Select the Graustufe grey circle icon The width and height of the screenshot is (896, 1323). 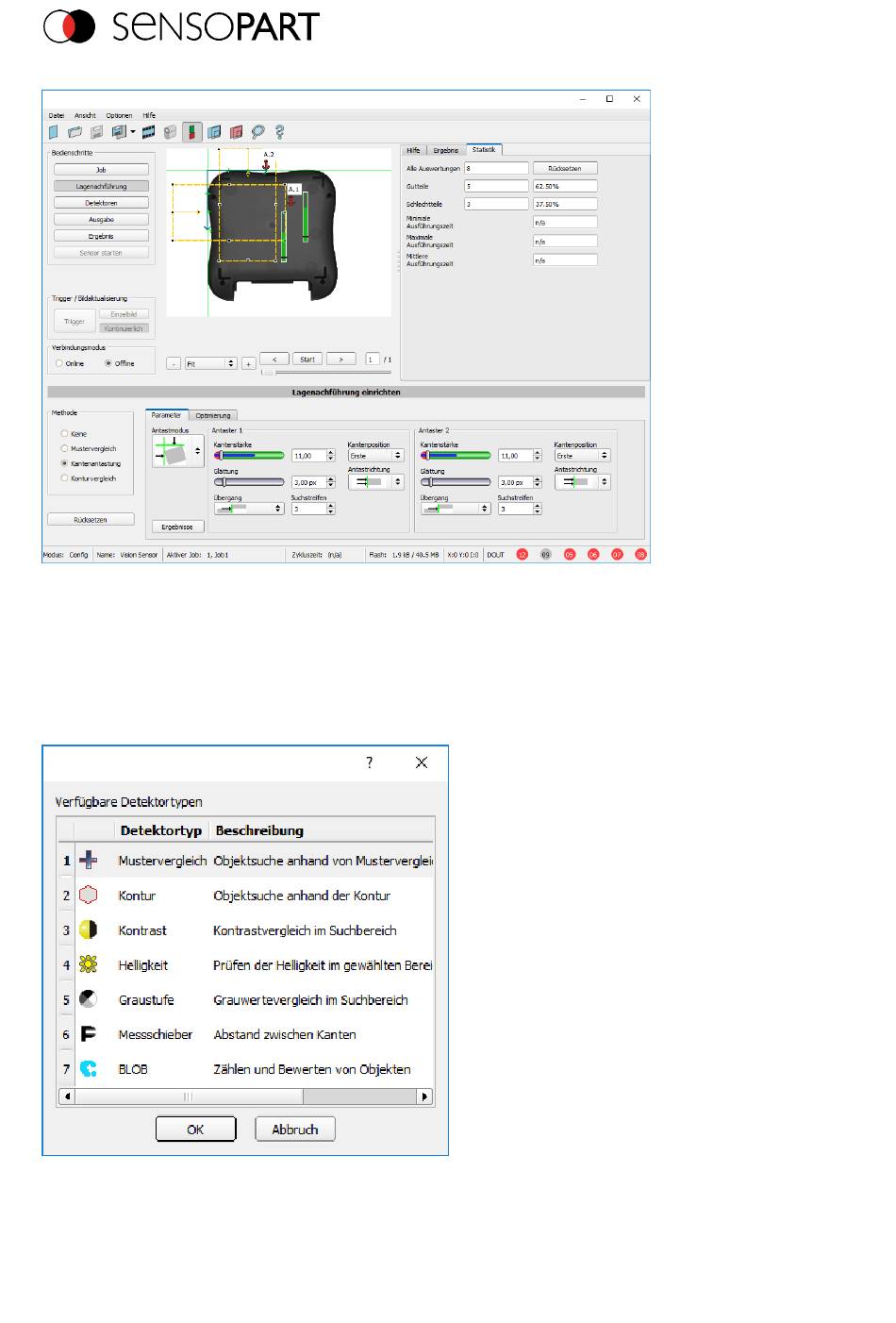coord(89,999)
